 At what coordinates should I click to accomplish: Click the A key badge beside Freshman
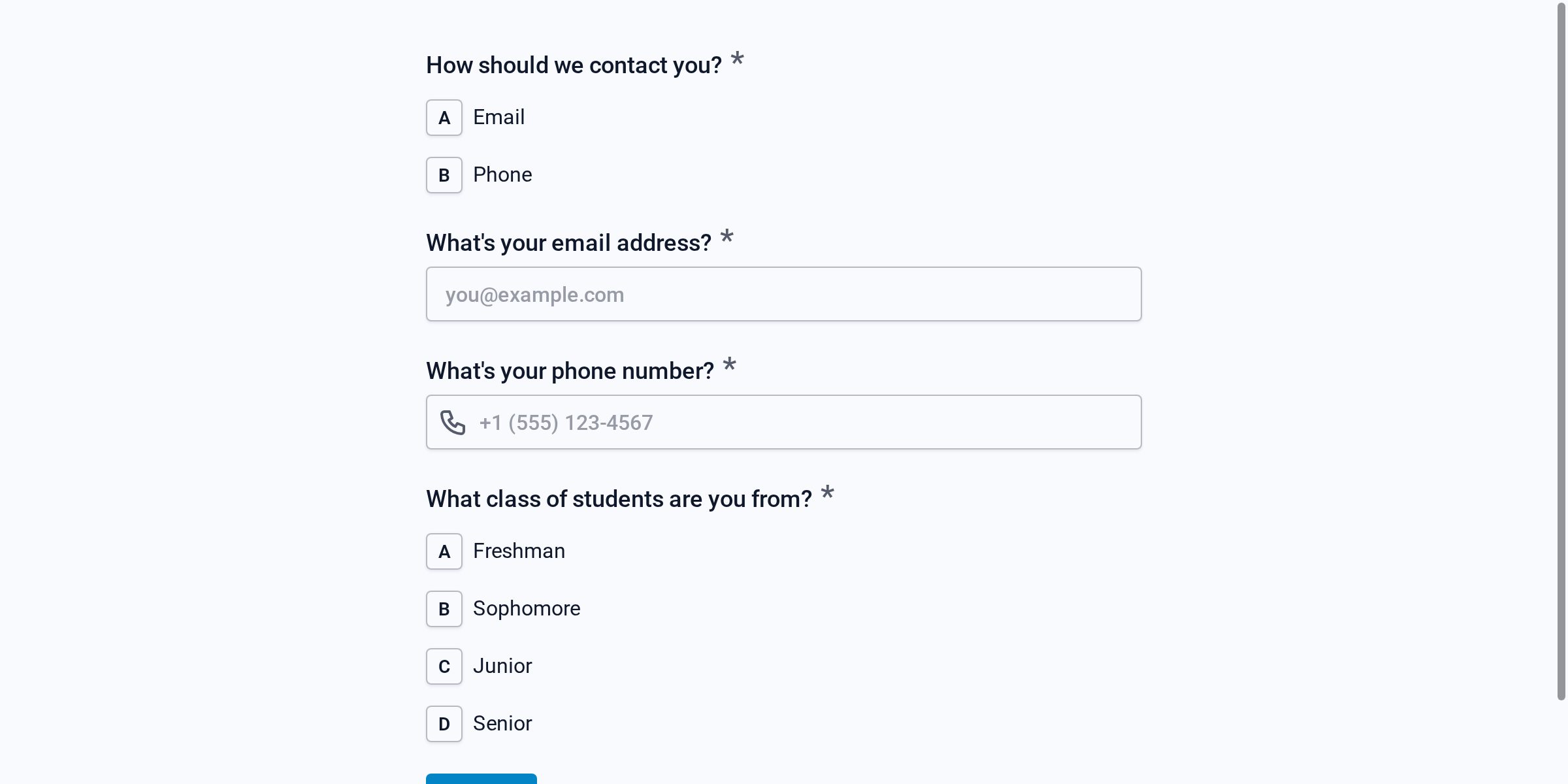[444, 551]
